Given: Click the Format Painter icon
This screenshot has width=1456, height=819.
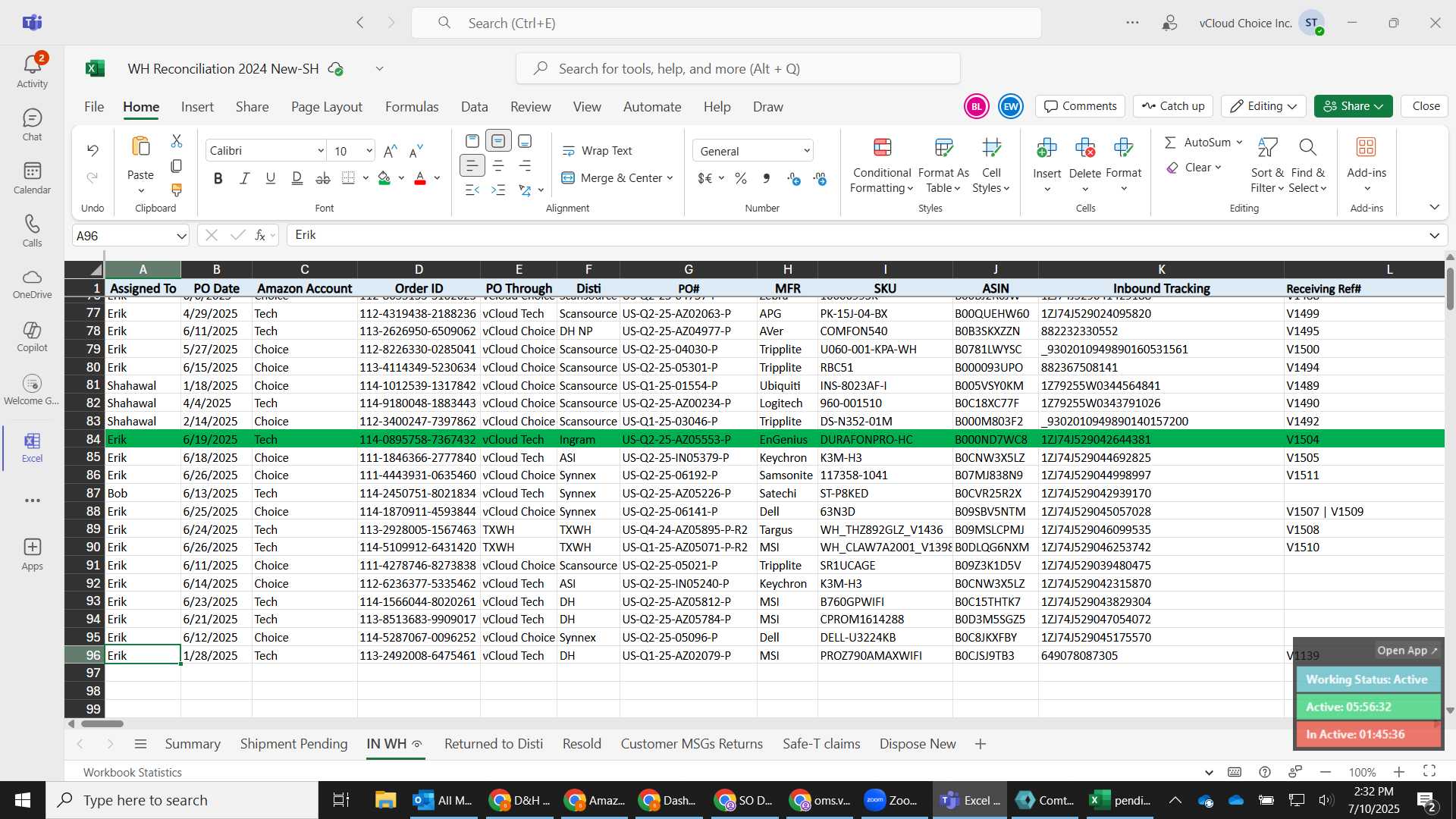Looking at the screenshot, I should [177, 190].
